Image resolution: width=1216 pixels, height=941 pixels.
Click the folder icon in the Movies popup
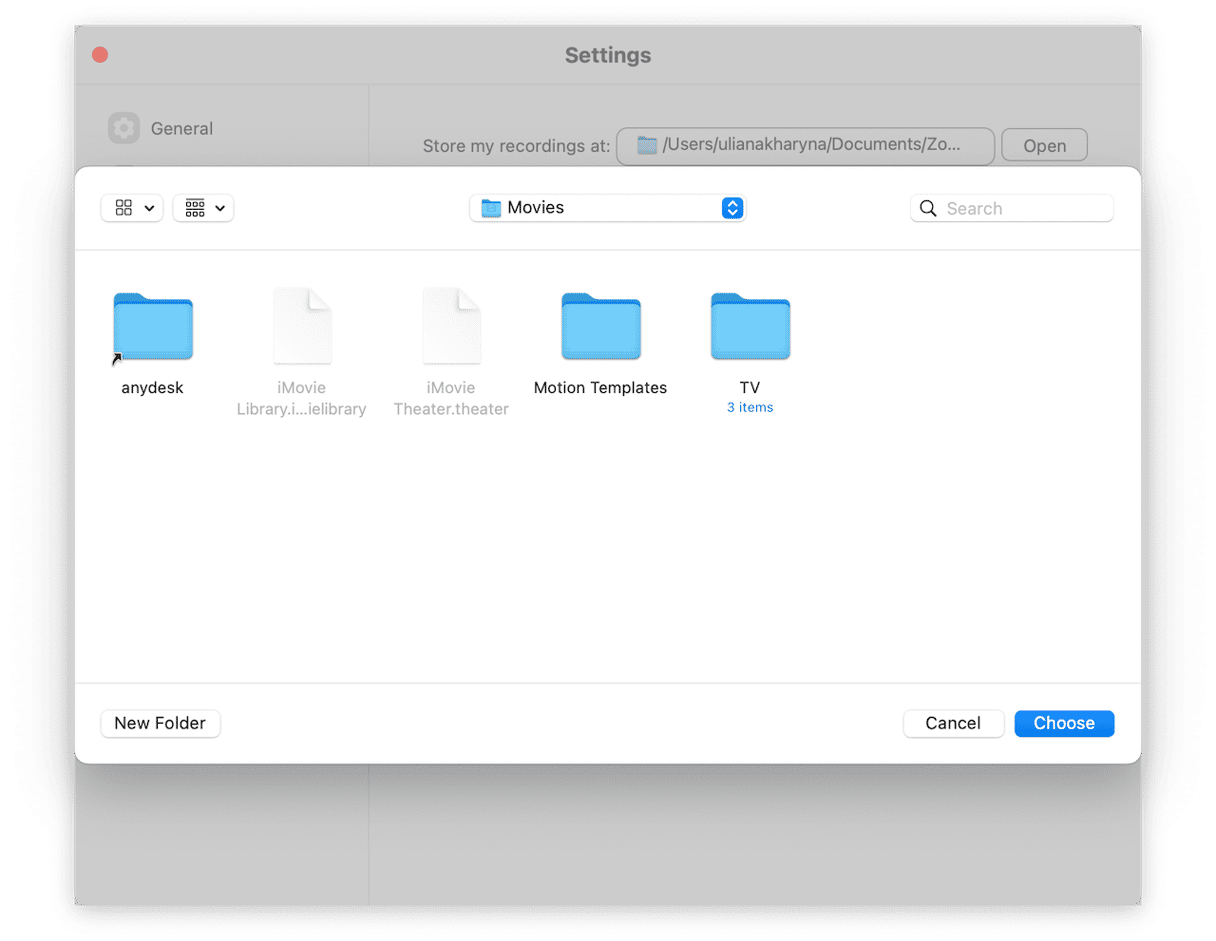490,208
